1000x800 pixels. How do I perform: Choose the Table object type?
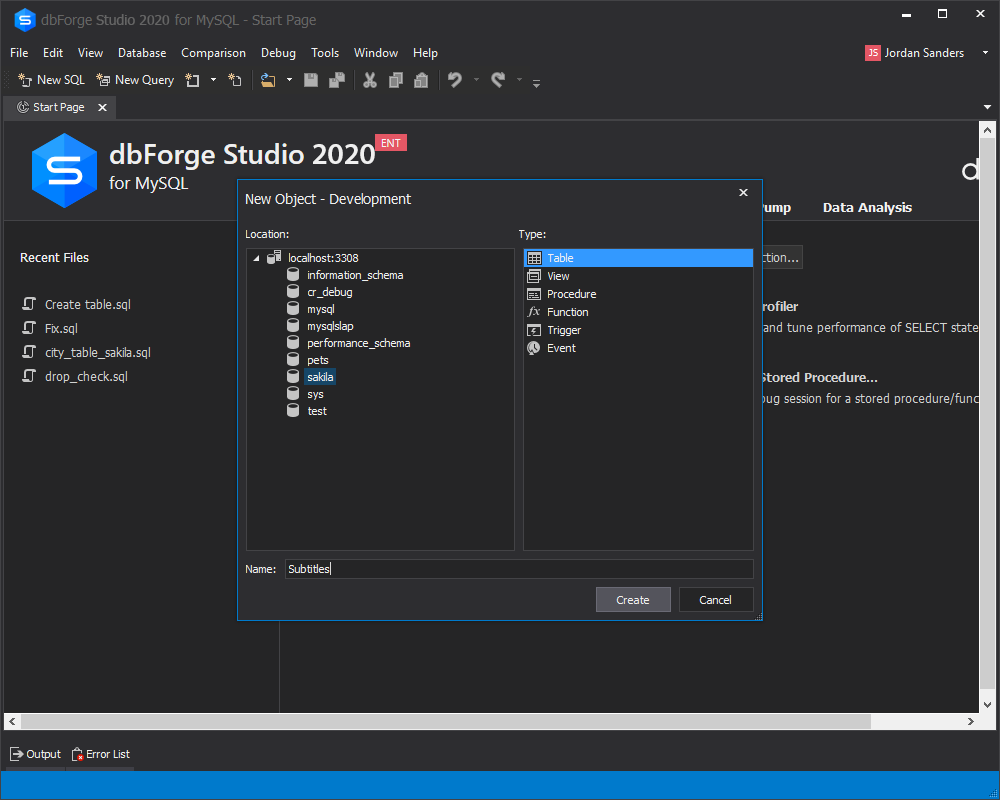(x=638, y=258)
